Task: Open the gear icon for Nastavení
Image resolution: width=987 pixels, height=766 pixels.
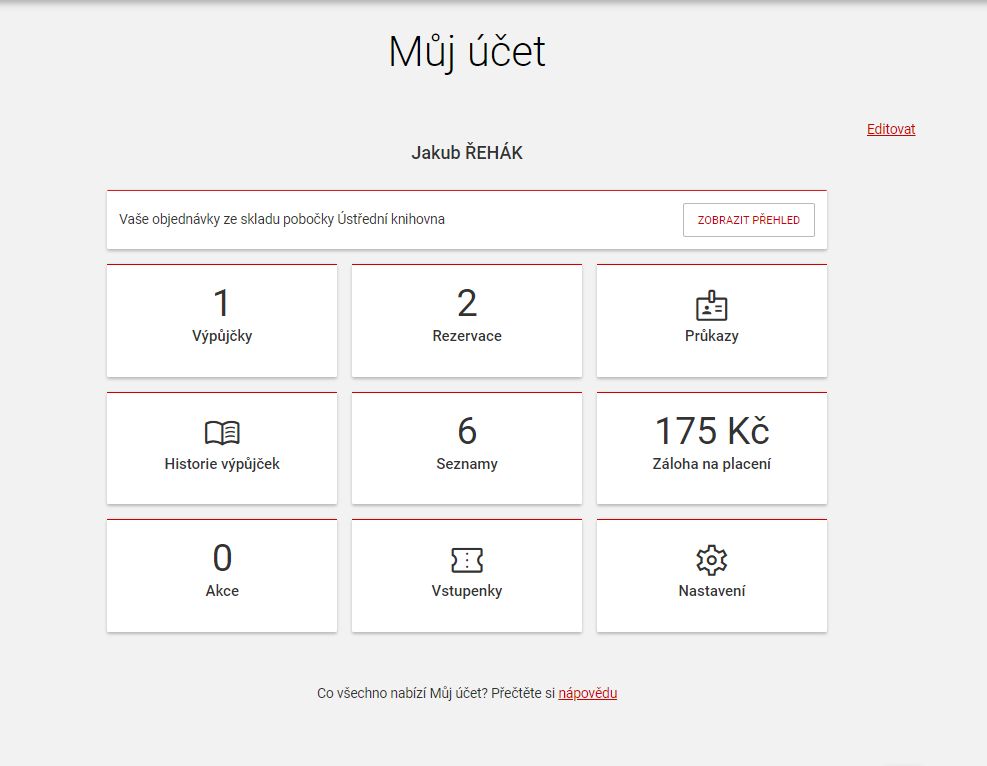Action: [711, 560]
